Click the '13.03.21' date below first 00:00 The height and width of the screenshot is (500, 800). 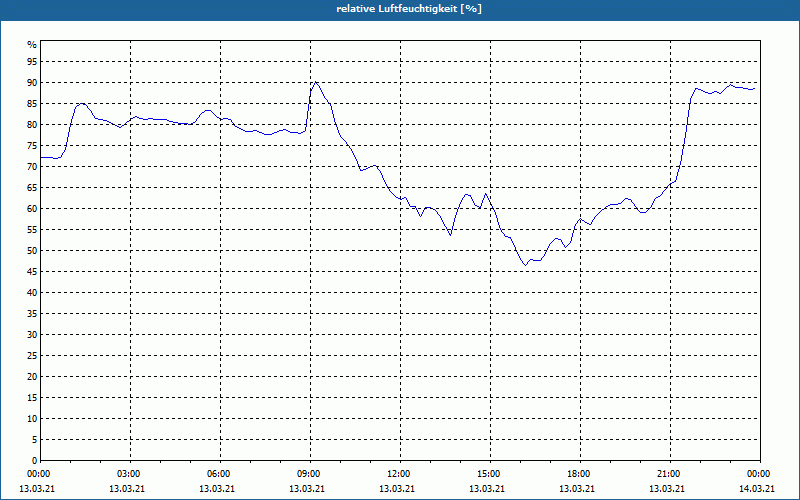tap(37, 488)
